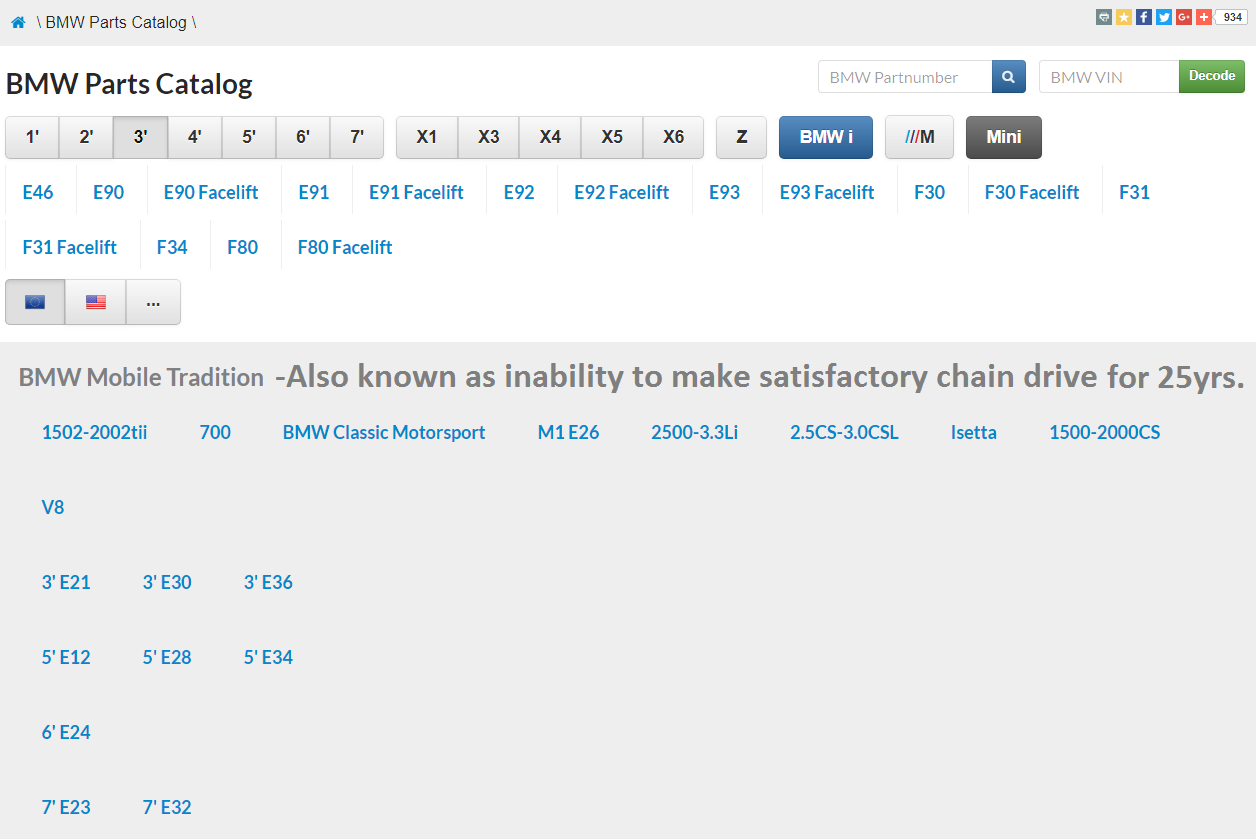Select the 5' series button
Viewport: 1256px width, 840px height.
(249, 137)
